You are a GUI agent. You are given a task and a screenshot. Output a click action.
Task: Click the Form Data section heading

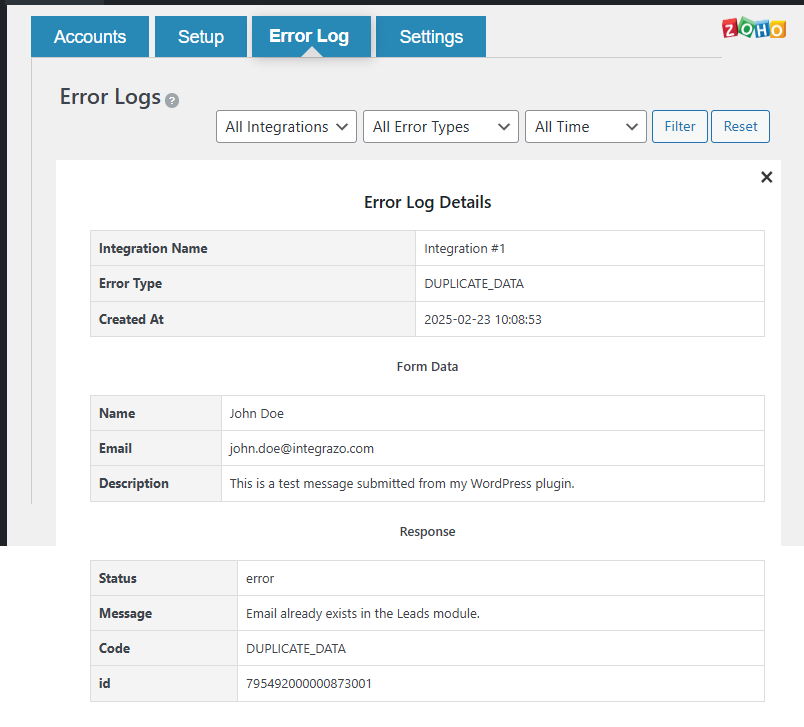click(427, 367)
